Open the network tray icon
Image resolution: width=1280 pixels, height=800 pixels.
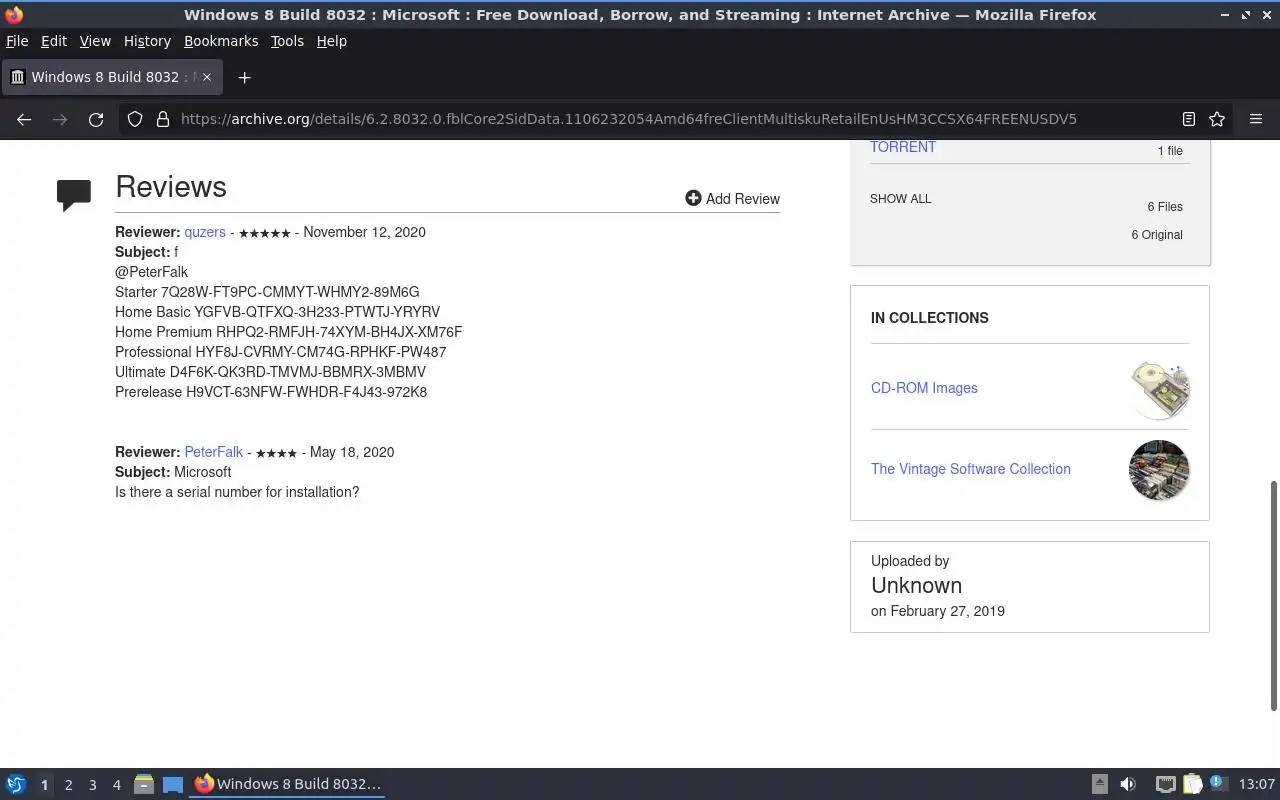point(1165,784)
